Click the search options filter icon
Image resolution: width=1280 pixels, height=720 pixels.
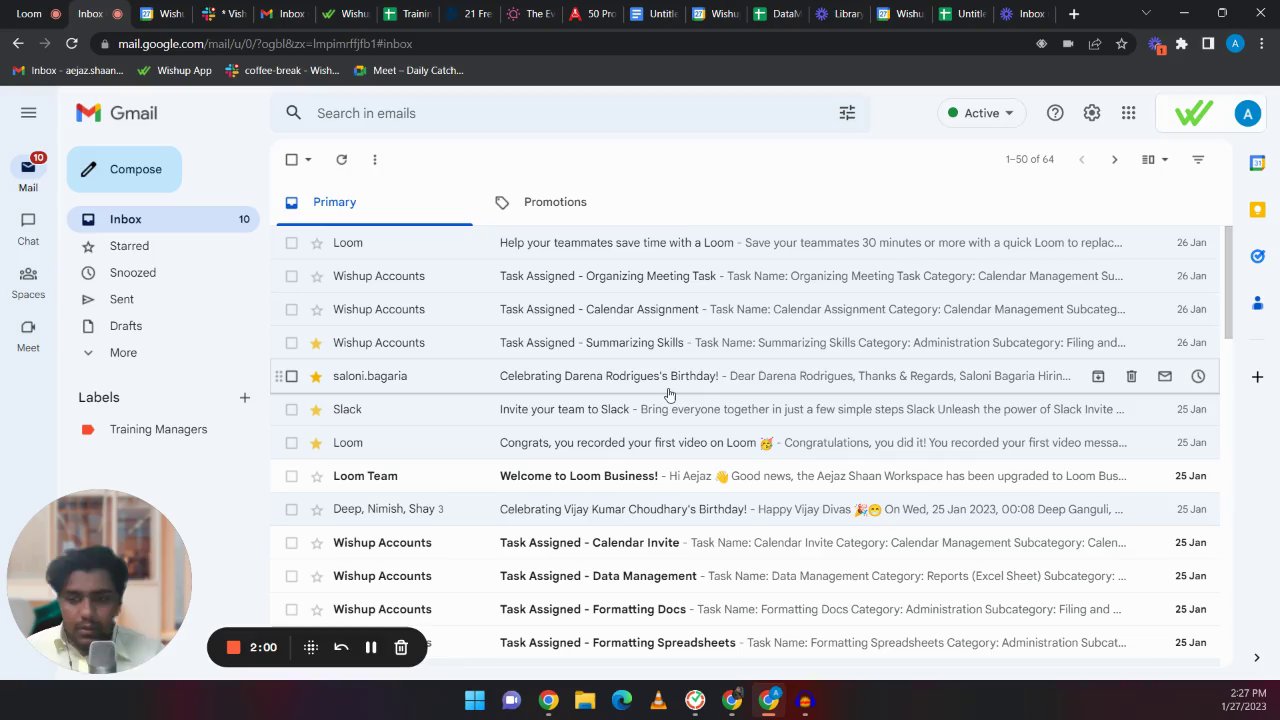click(x=847, y=113)
